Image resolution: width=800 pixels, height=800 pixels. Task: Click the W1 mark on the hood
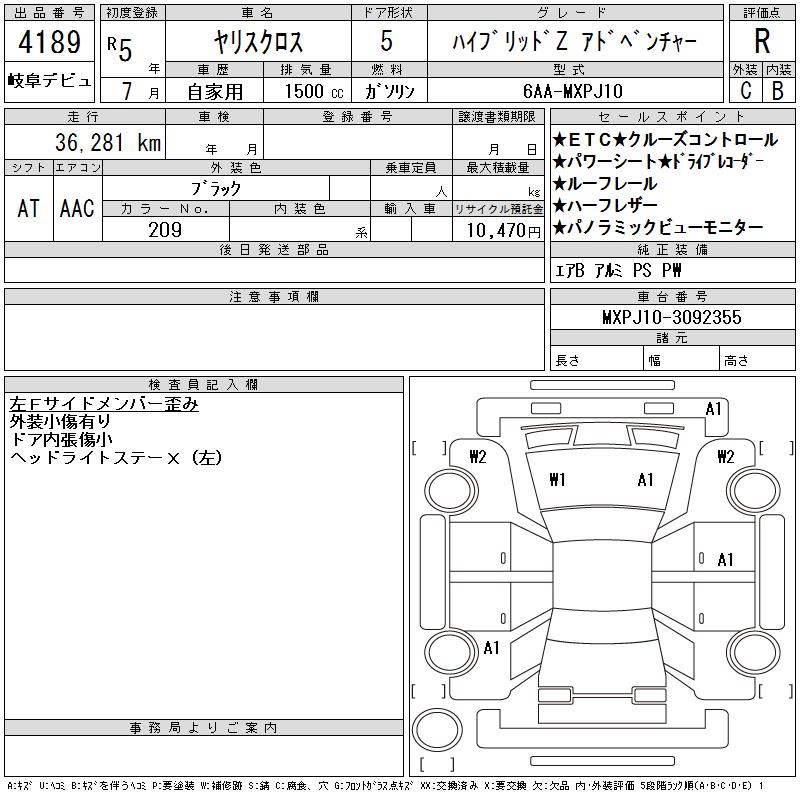(558, 480)
